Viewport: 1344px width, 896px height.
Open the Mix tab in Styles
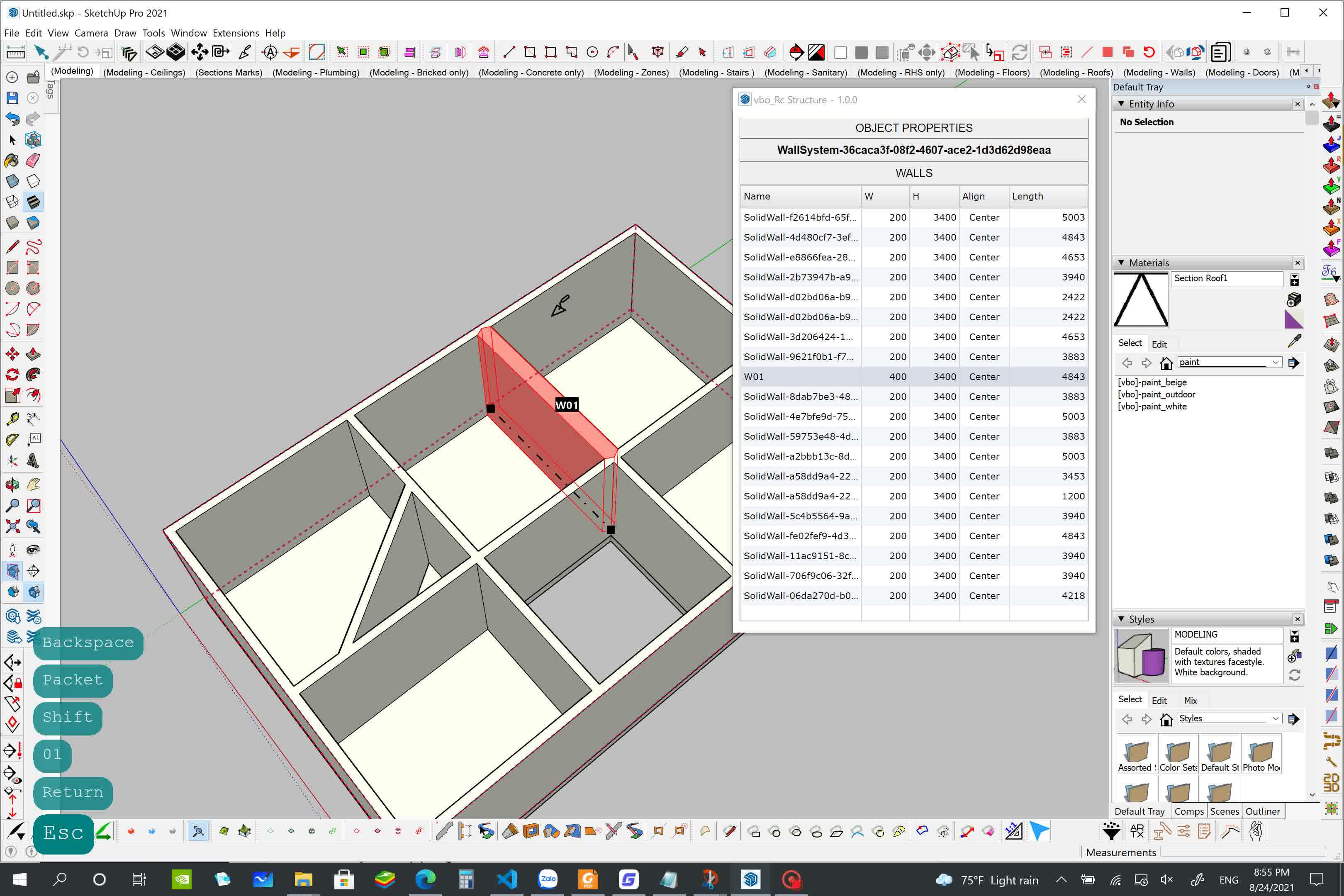point(1190,701)
